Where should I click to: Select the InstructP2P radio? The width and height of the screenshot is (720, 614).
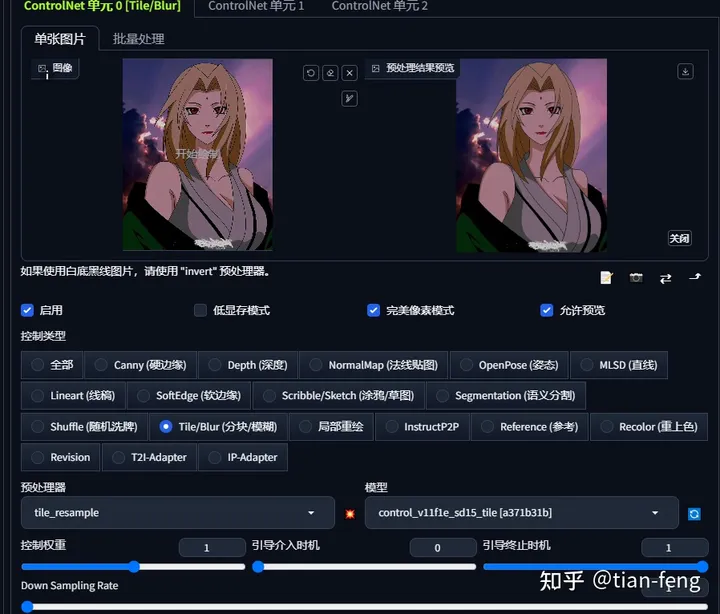click(x=392, y=427)
